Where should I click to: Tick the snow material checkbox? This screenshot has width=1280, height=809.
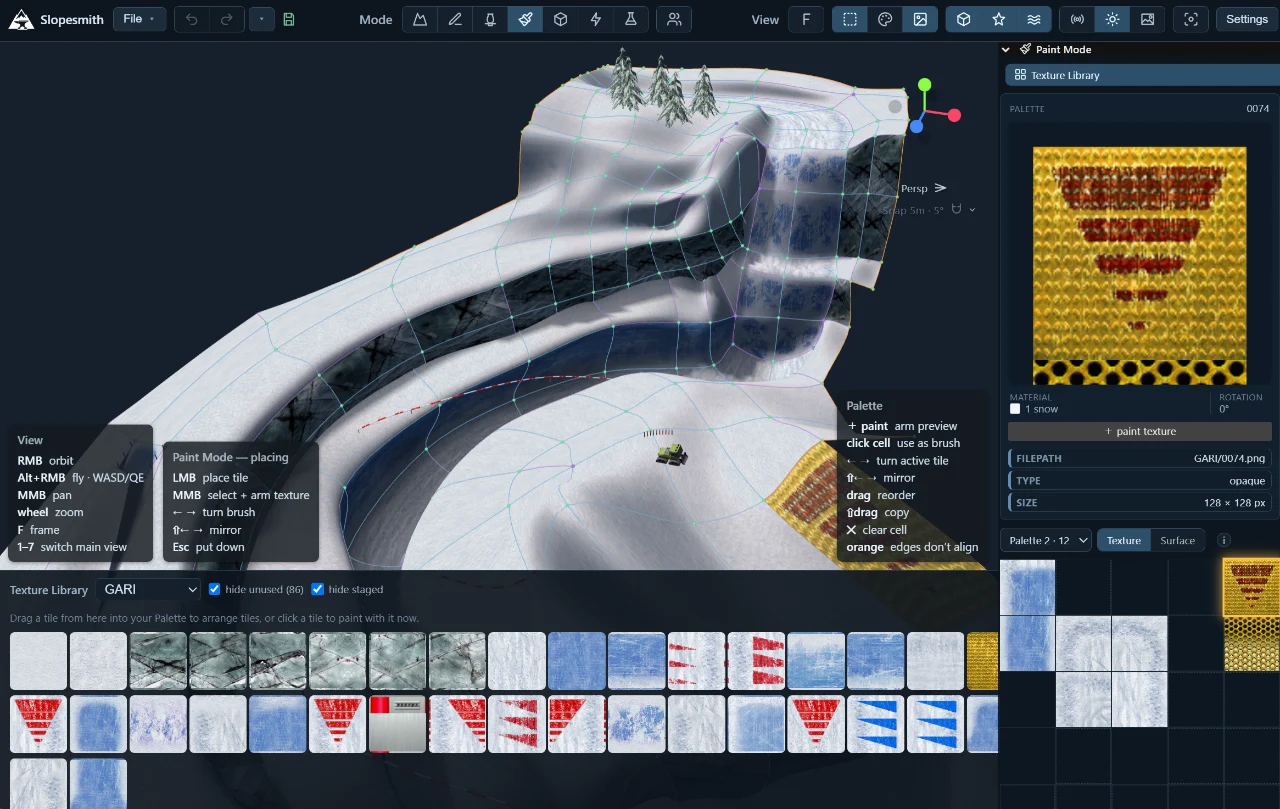1015,409
